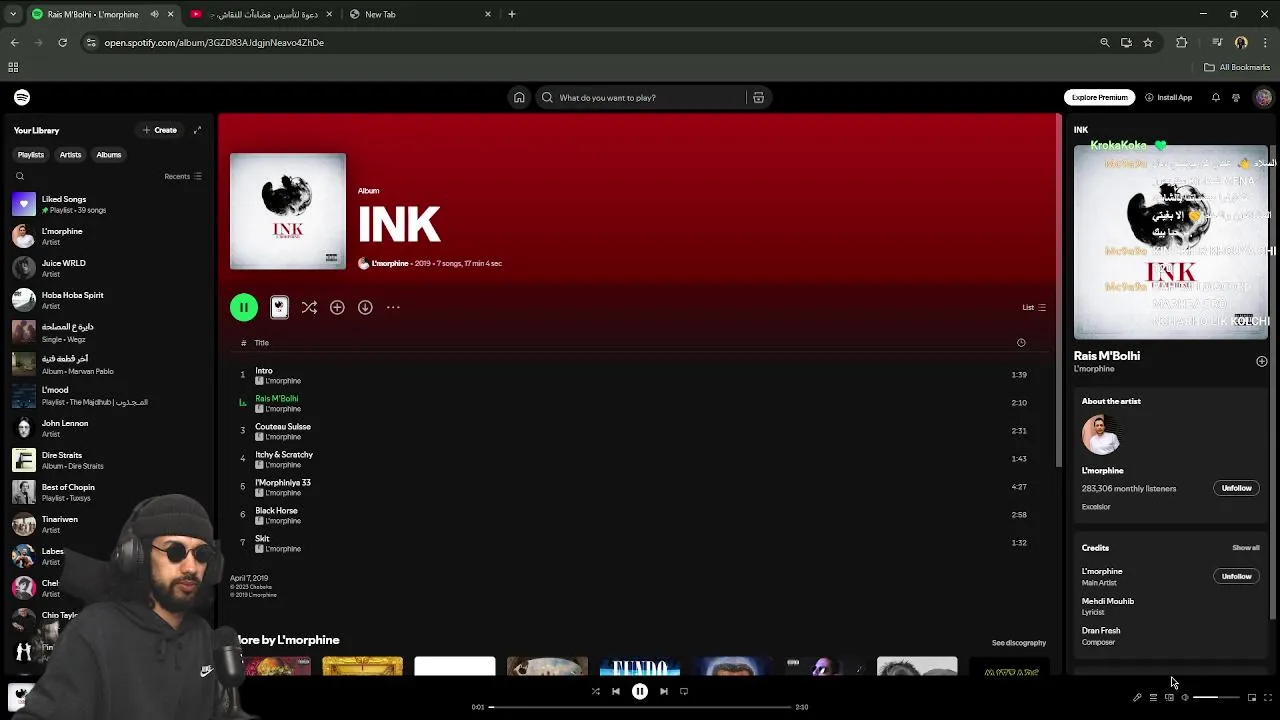Open more options for INK album
Screen dimensions: 1280x720
click(393, 307)
